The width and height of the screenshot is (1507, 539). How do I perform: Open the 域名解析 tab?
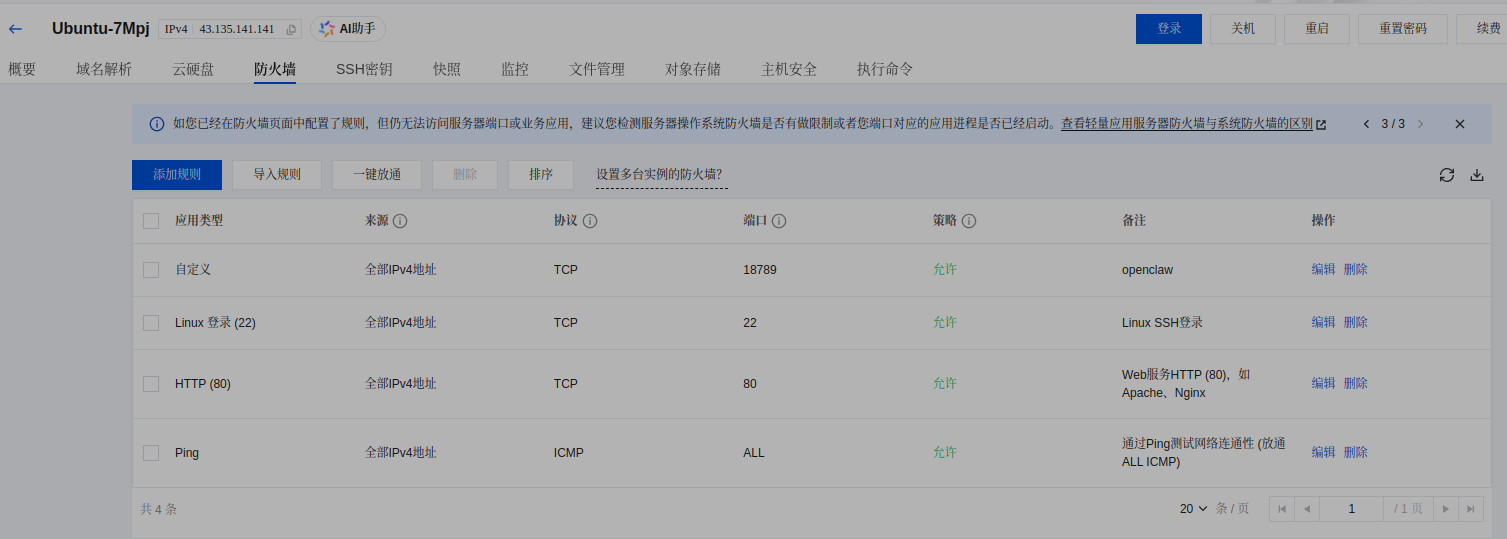click(104, 69)
